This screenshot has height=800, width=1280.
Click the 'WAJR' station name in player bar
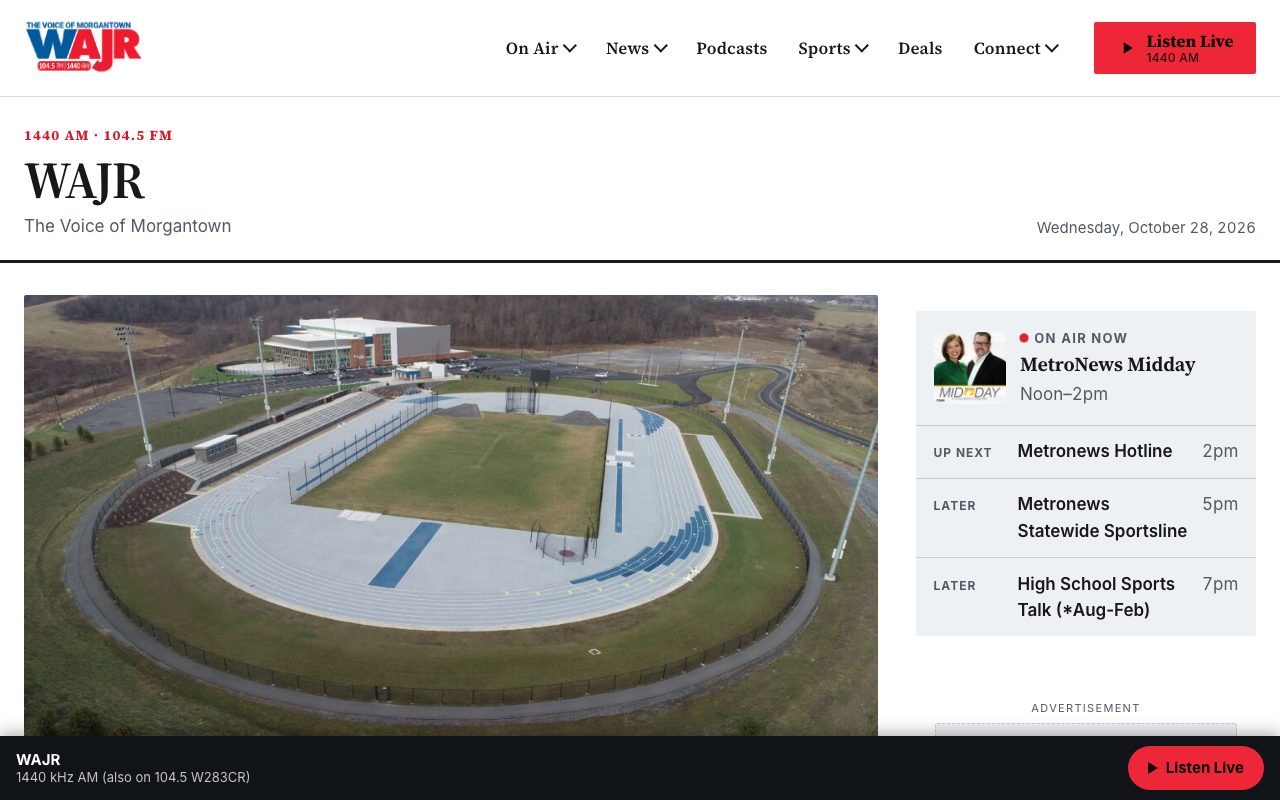point(38,760)
